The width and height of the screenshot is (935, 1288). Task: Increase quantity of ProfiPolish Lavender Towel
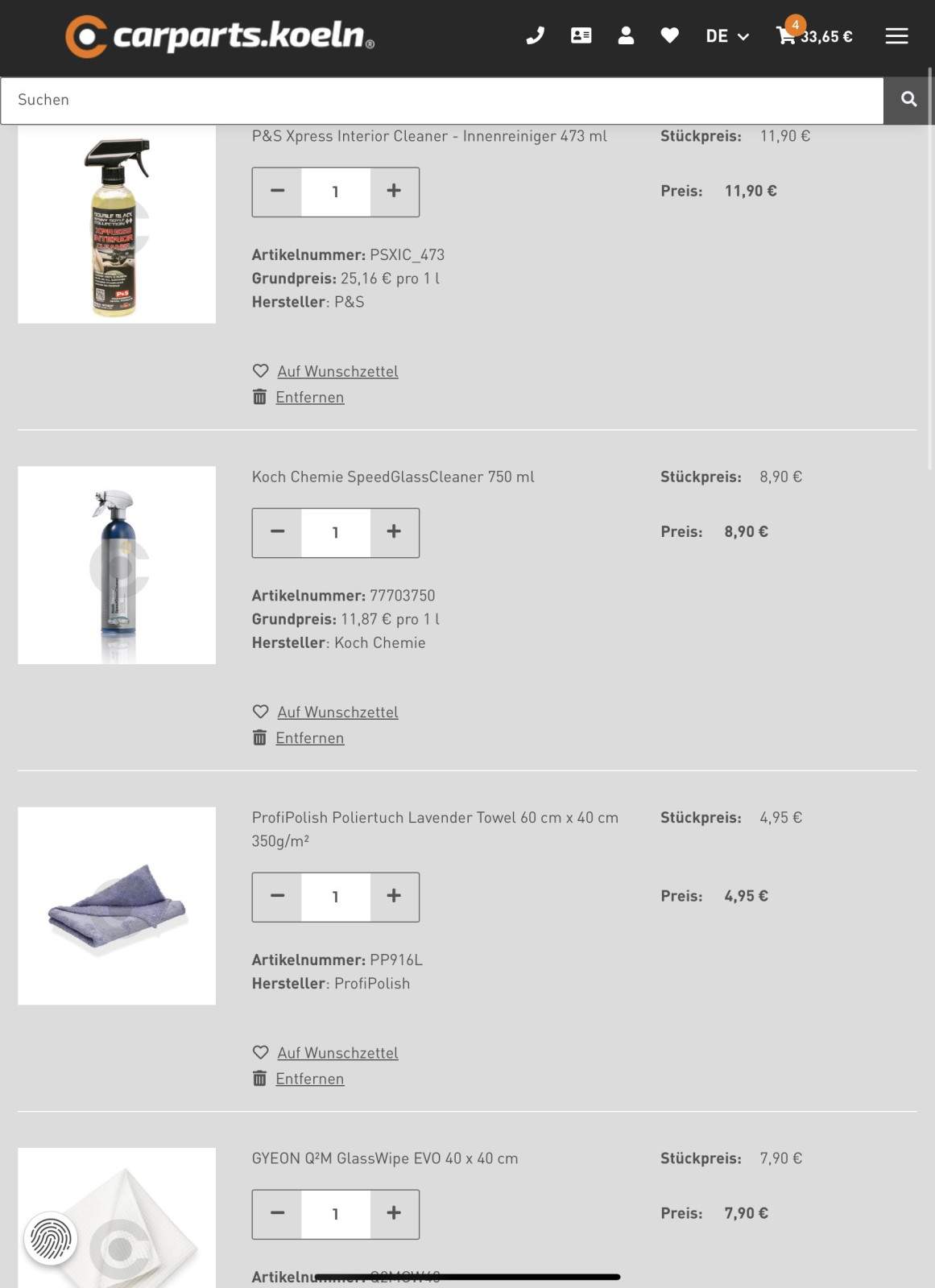point(394,897)
